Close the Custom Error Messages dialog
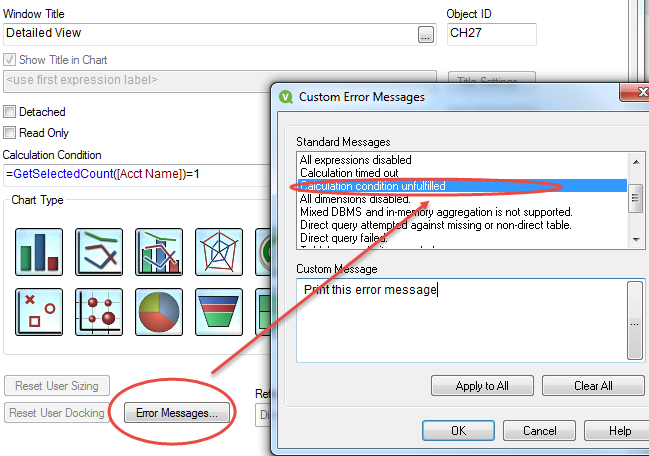Image resolution: width=649 pixels, height=456 pixels. (637, 92)
